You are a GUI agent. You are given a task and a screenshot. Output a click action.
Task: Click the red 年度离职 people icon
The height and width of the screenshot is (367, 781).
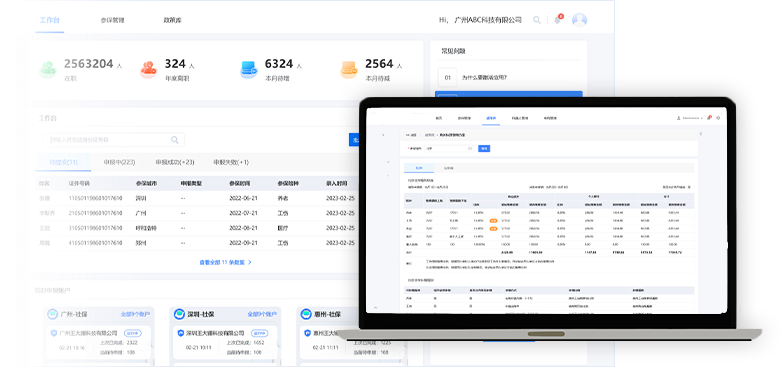[148, 70]
